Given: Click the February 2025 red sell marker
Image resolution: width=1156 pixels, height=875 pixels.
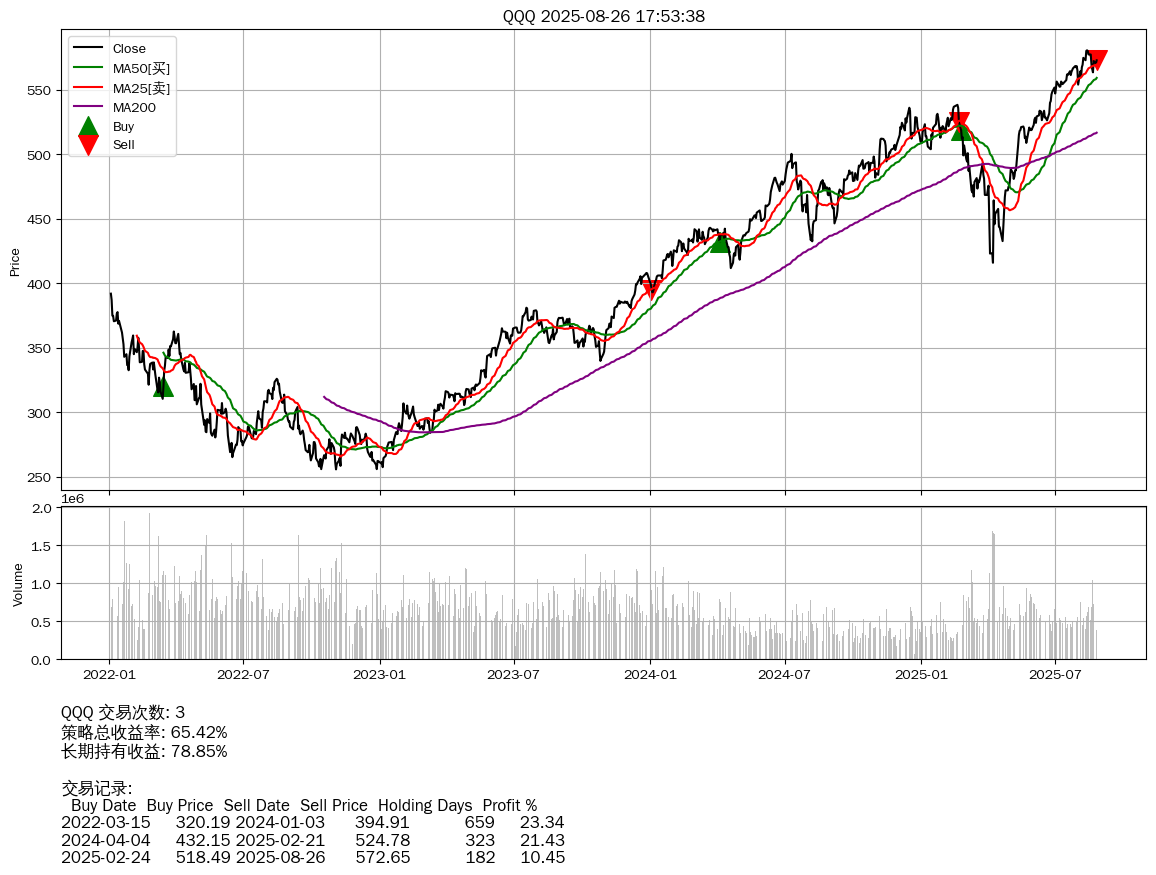Looking at the screenshot, I should [x=960, y=122].
